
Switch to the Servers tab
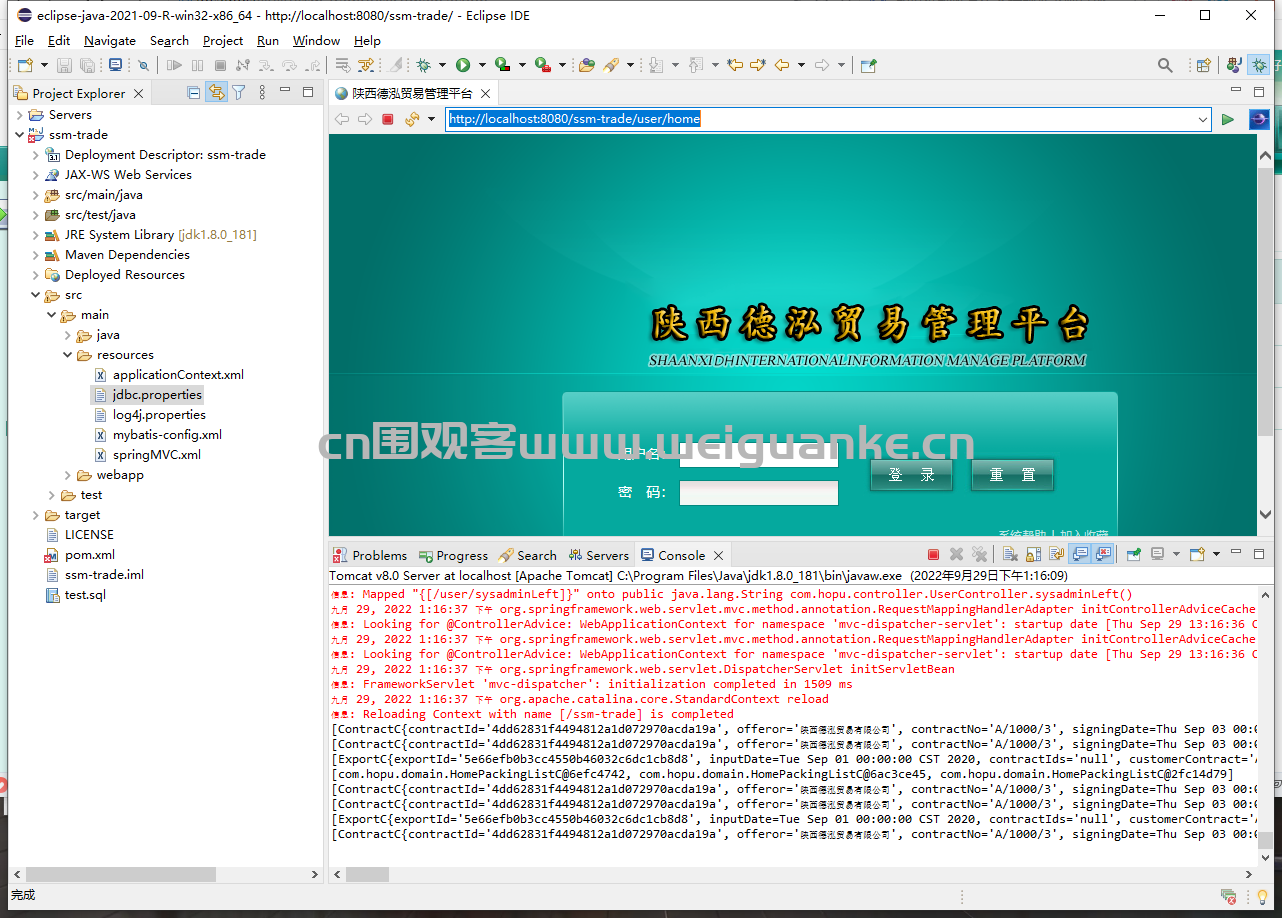(599, 555)
